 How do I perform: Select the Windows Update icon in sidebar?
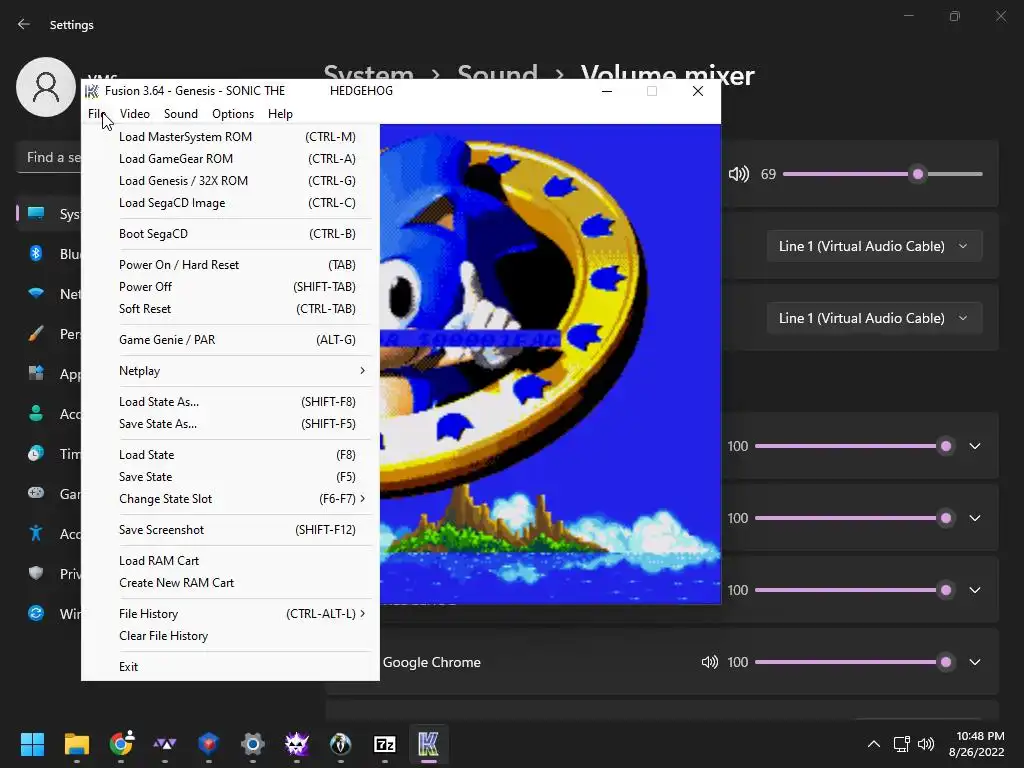click(36, 613)
